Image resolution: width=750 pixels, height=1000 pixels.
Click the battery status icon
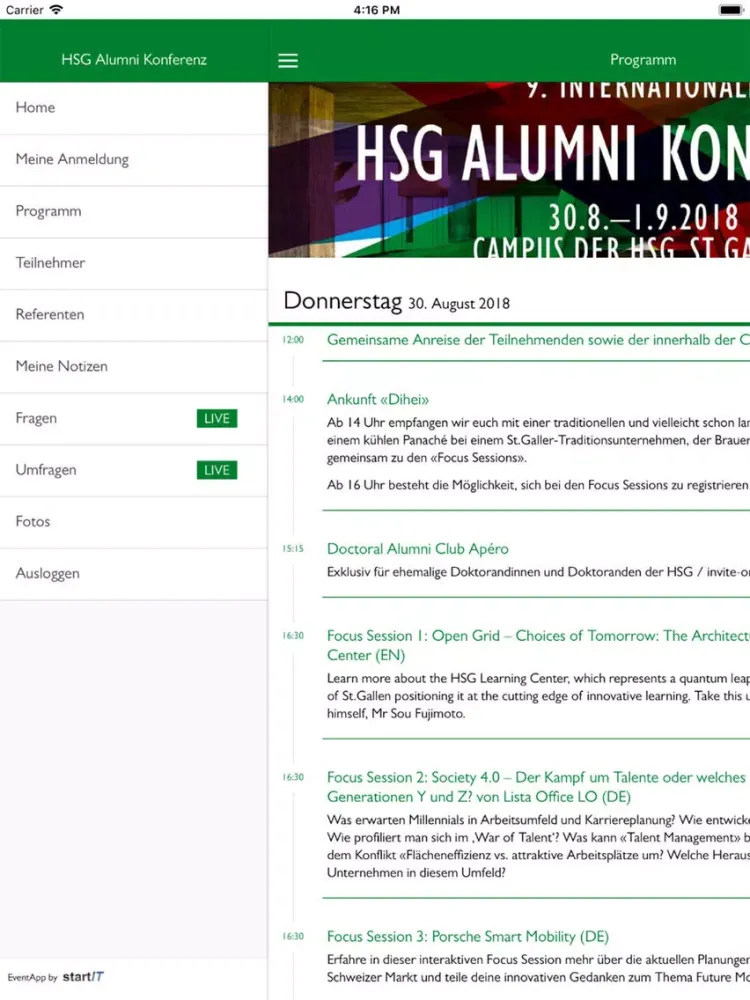[730, 10]
